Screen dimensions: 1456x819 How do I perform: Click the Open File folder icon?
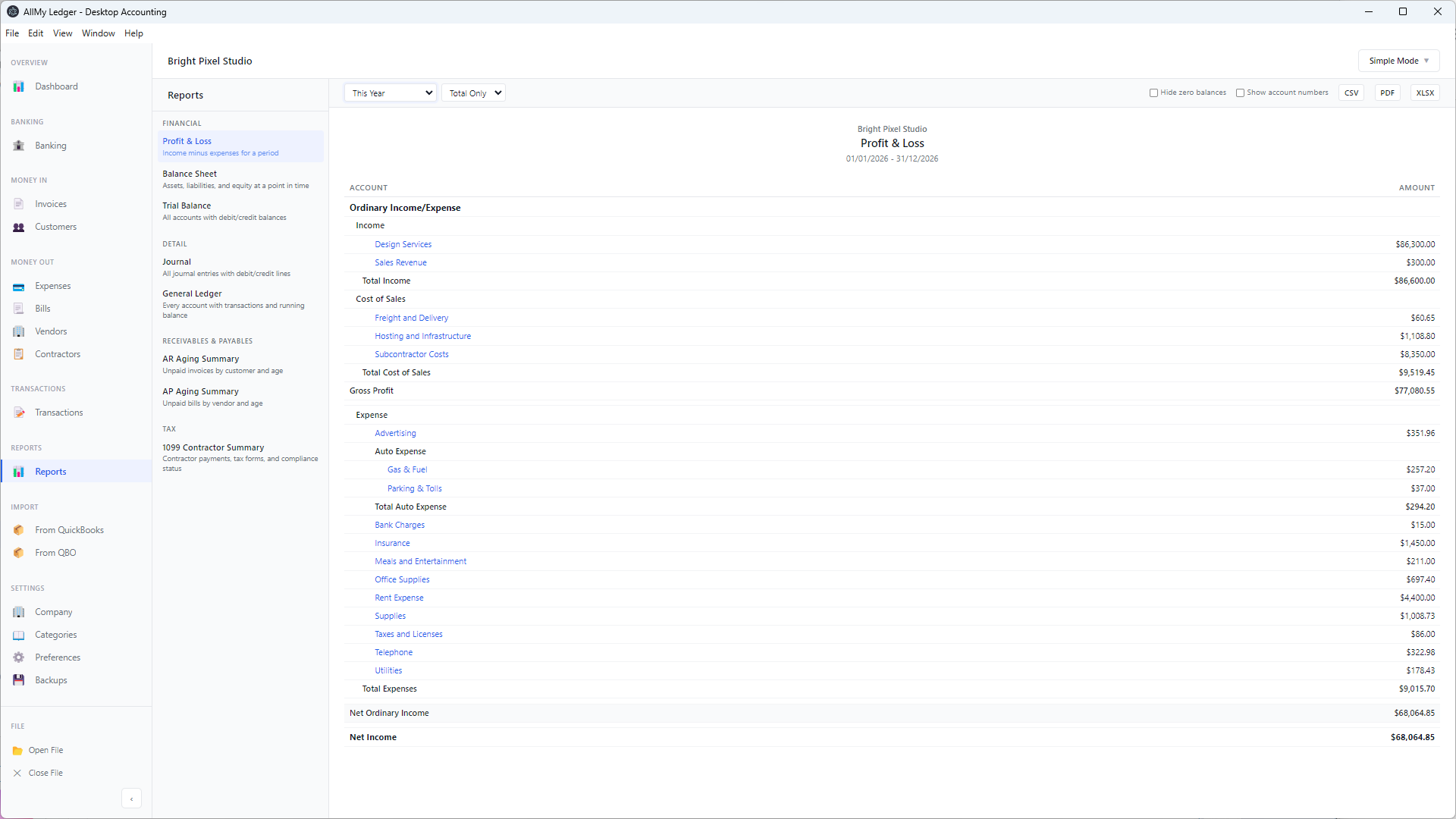point(17,751)
